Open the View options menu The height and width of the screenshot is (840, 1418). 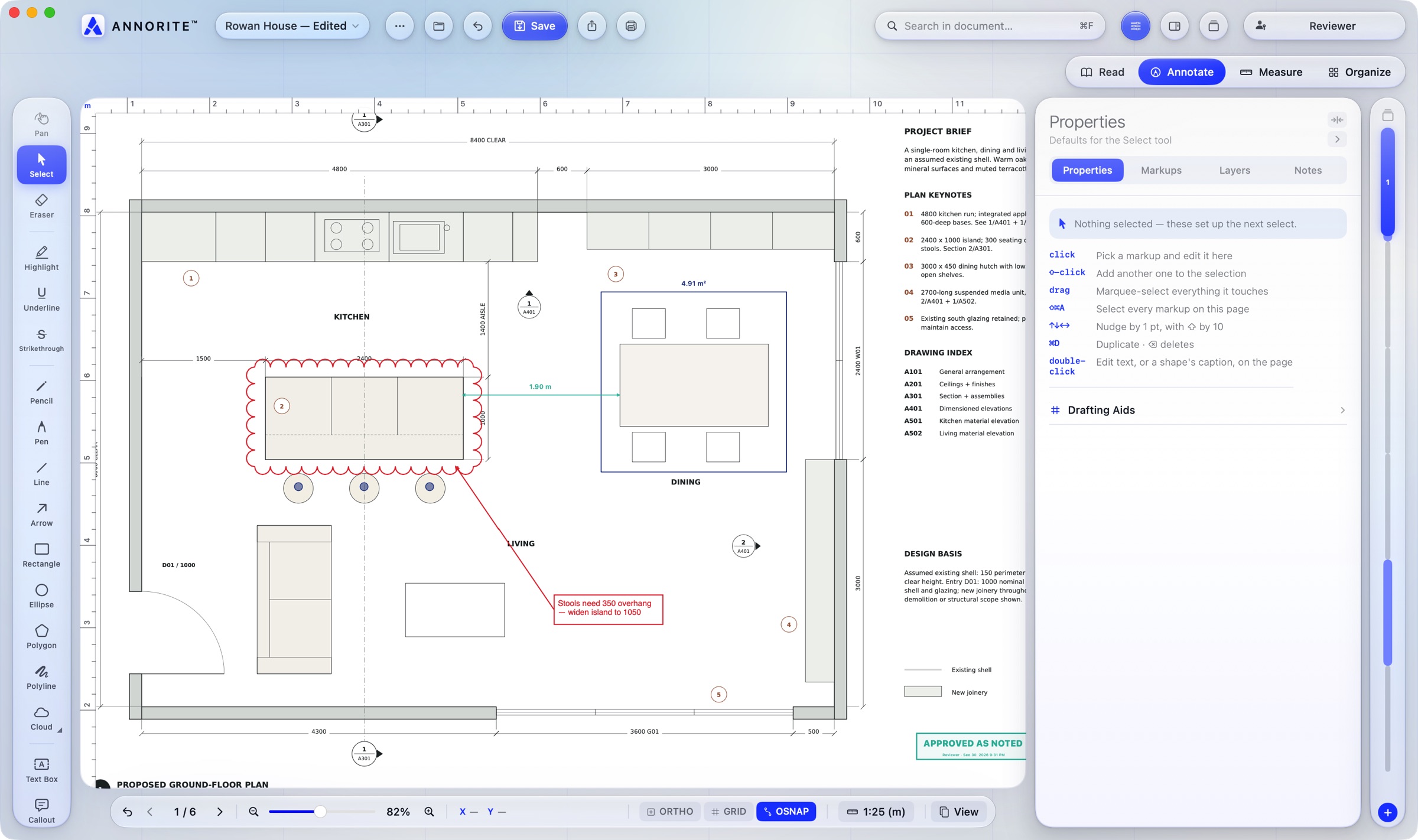tap(958, 812)
